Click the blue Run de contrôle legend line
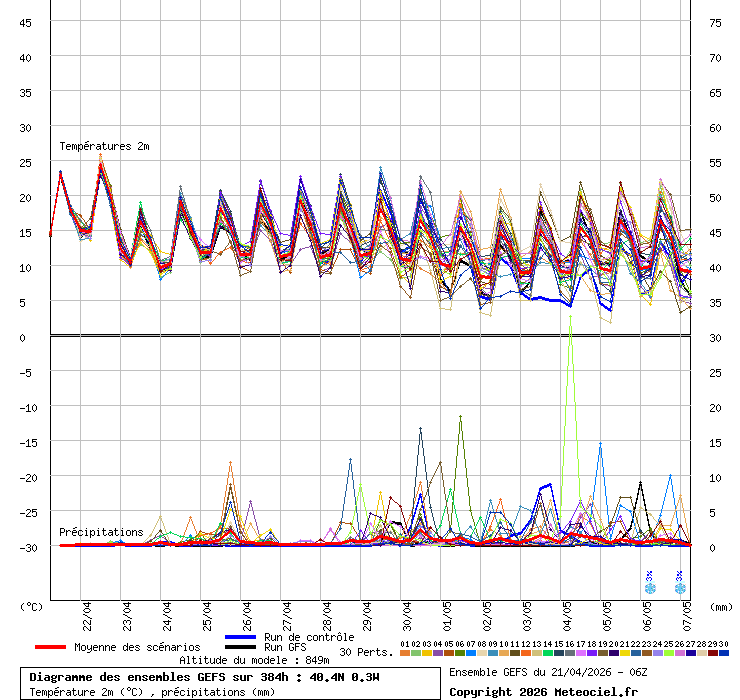This screenshot has height=700, width=740. pyautogui.click(x=241, y=637)
